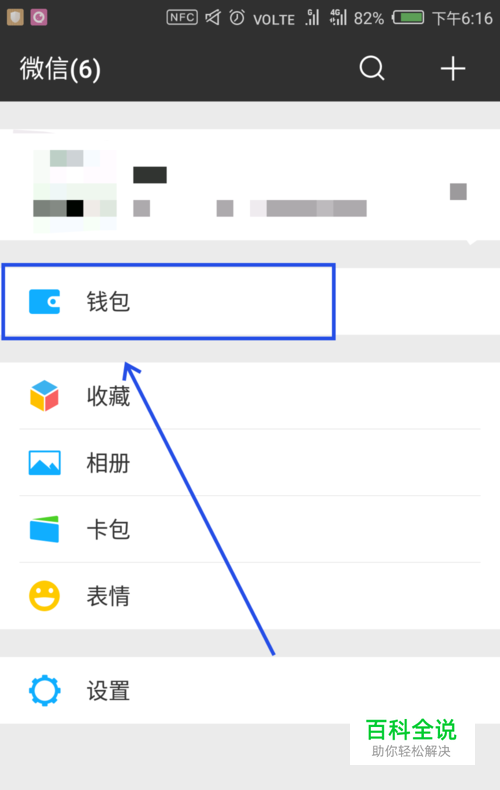Screen dimensions: 500x790
Task: Open the 表情 menu entry
Action: (250, 596)
